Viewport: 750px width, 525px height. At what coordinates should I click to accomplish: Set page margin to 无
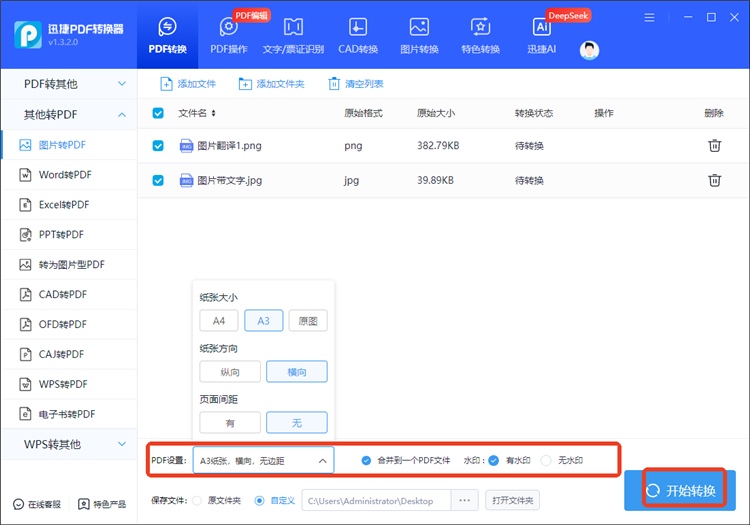pos(297,423)
